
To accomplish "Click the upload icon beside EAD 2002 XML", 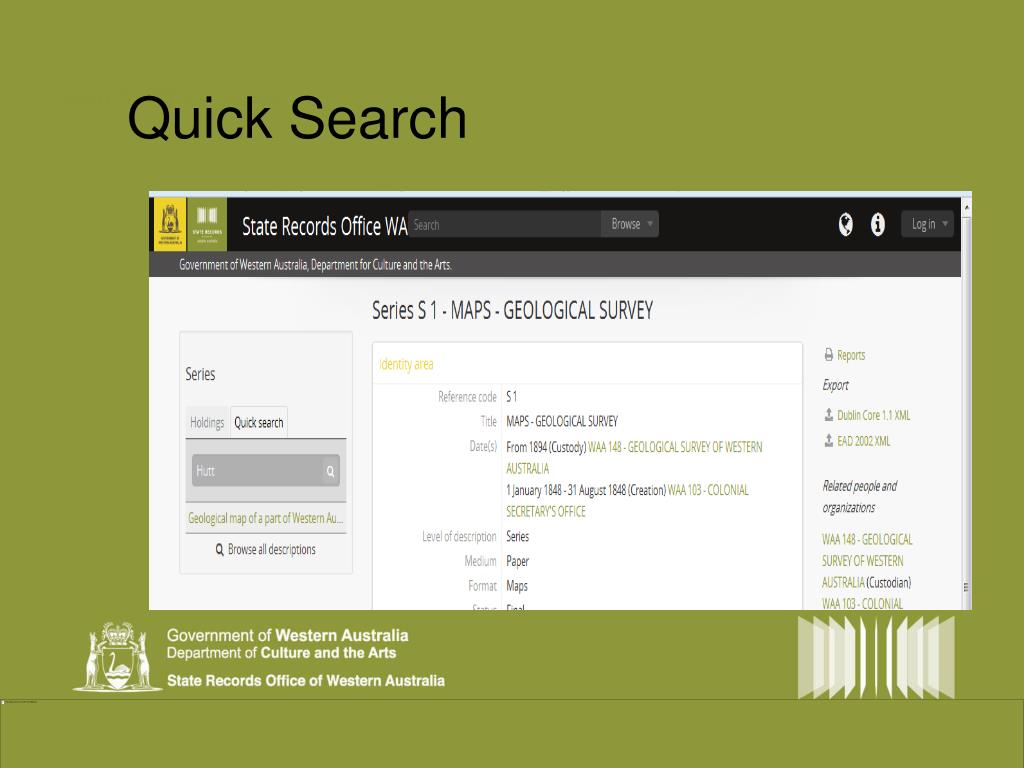I will pyautogui.click(x=828, y=441).
